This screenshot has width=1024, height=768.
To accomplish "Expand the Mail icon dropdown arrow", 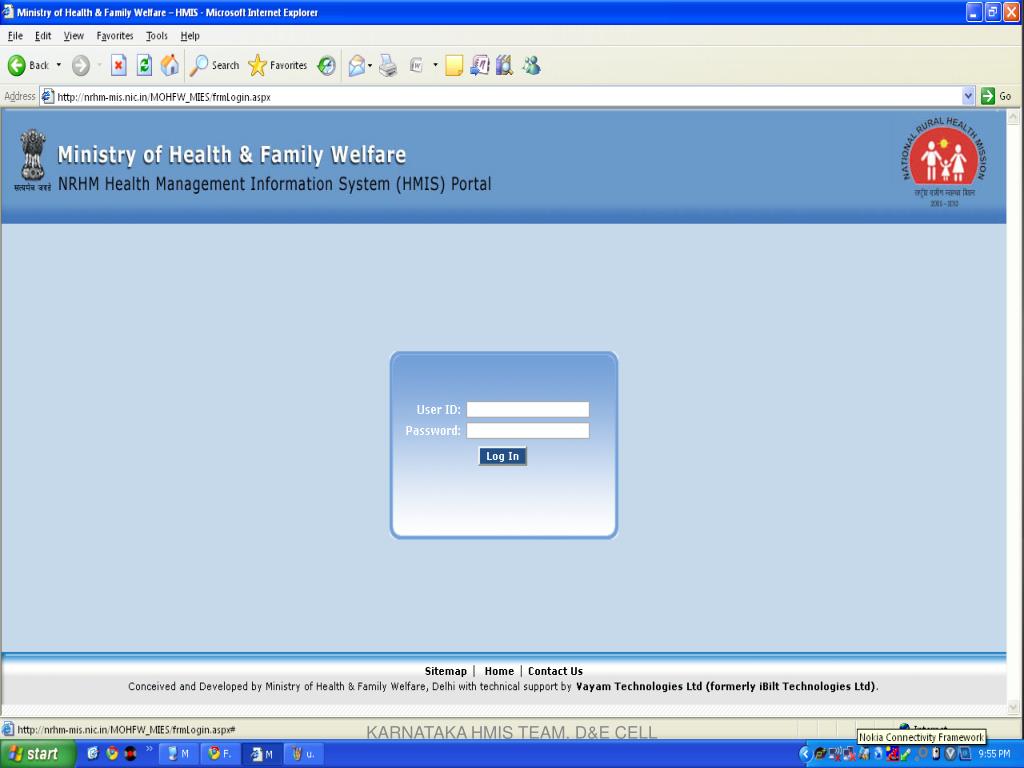I will (370, 65).
